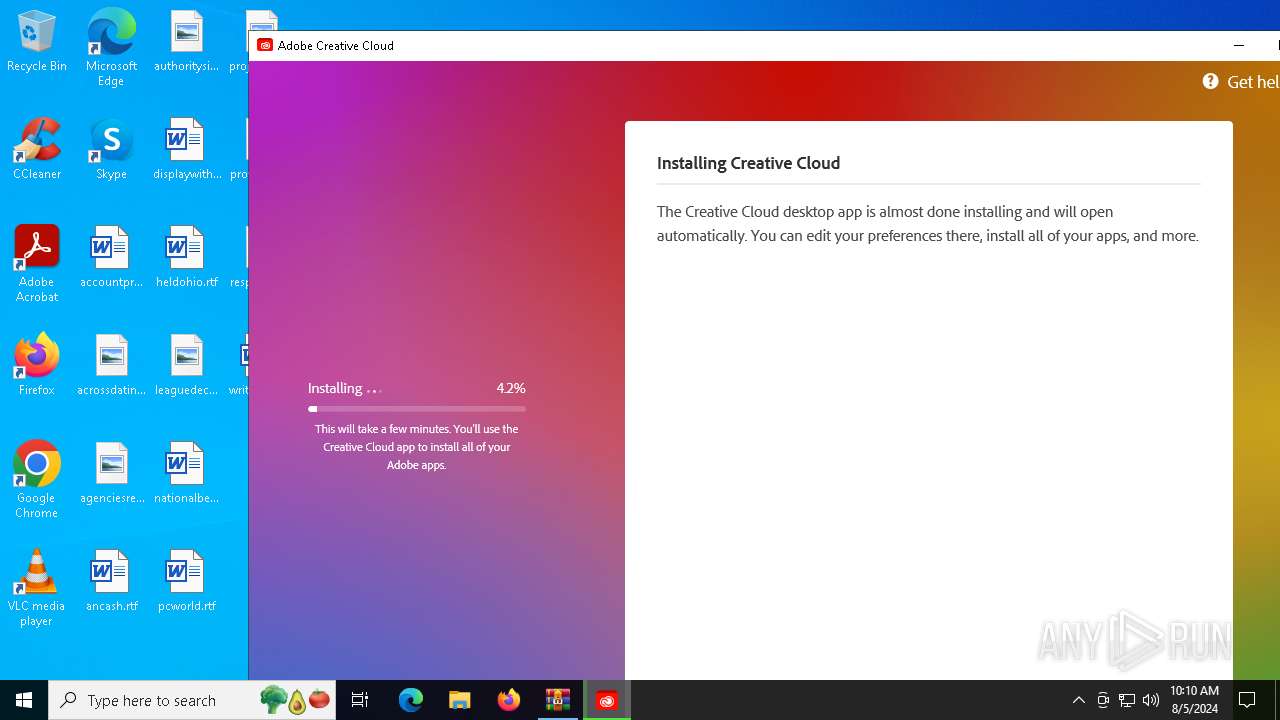Image resolution: width=1280 pixels, height=720 pixels.
Task: Launch Adobe Acrobat from desktop
Action: point(37,264)
